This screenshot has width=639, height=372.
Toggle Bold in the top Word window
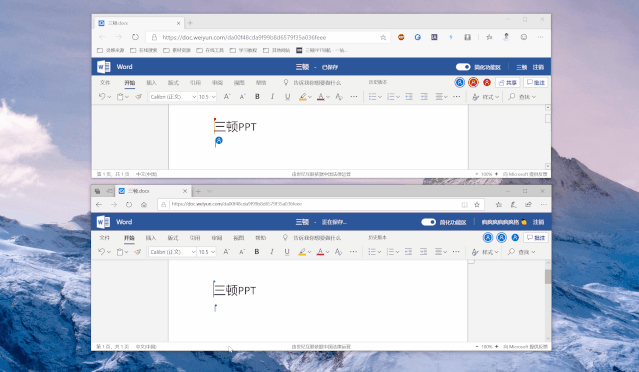click(x=257, y=97)
